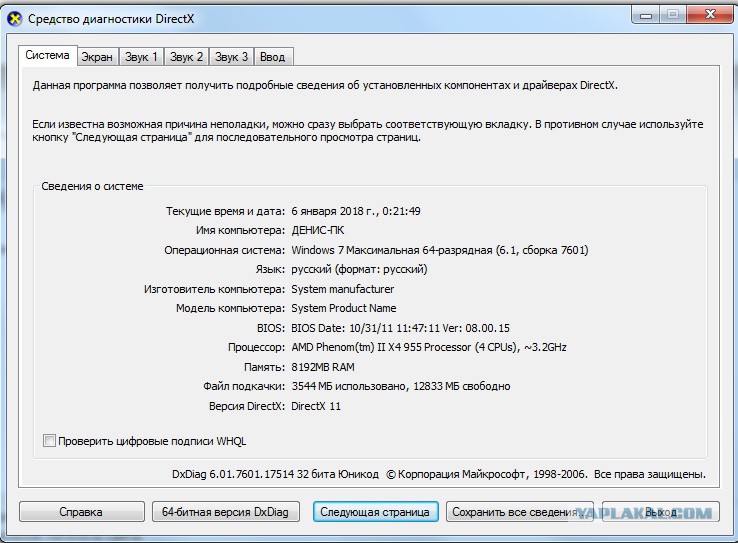
Task: Select the Система tab
Action: 48,56
